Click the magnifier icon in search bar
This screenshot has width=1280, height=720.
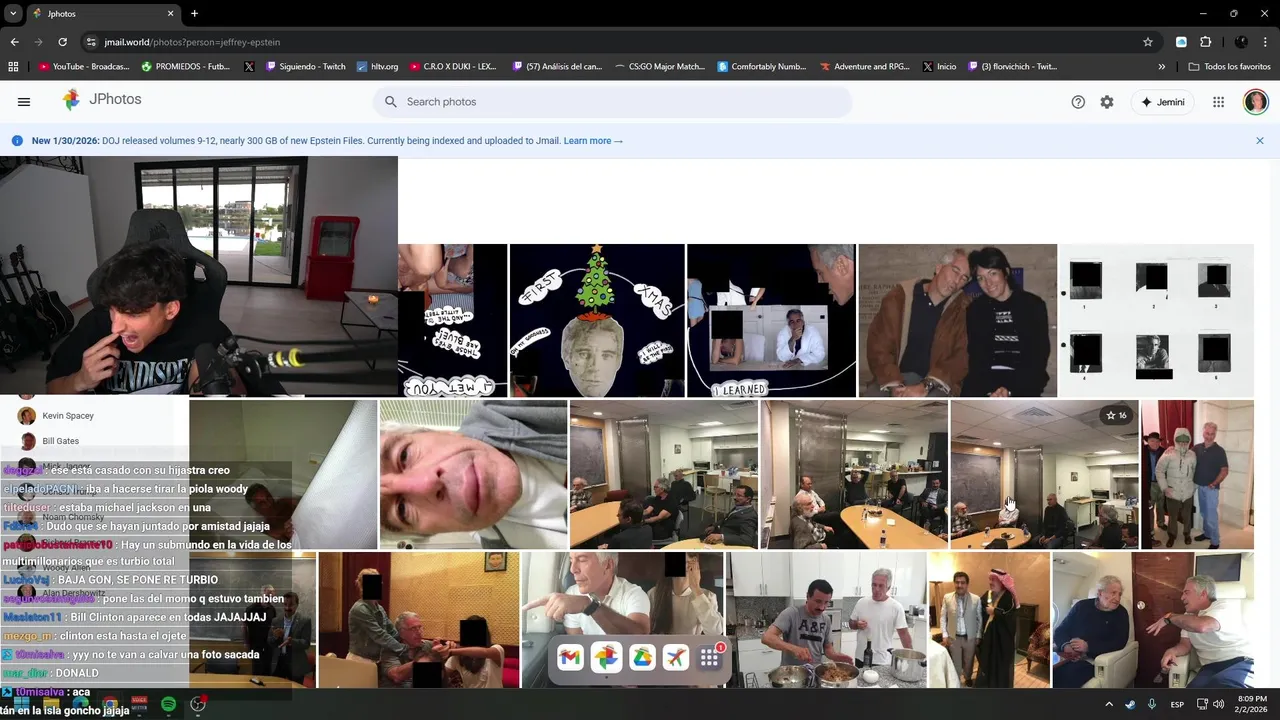click(x=391, y=102)
